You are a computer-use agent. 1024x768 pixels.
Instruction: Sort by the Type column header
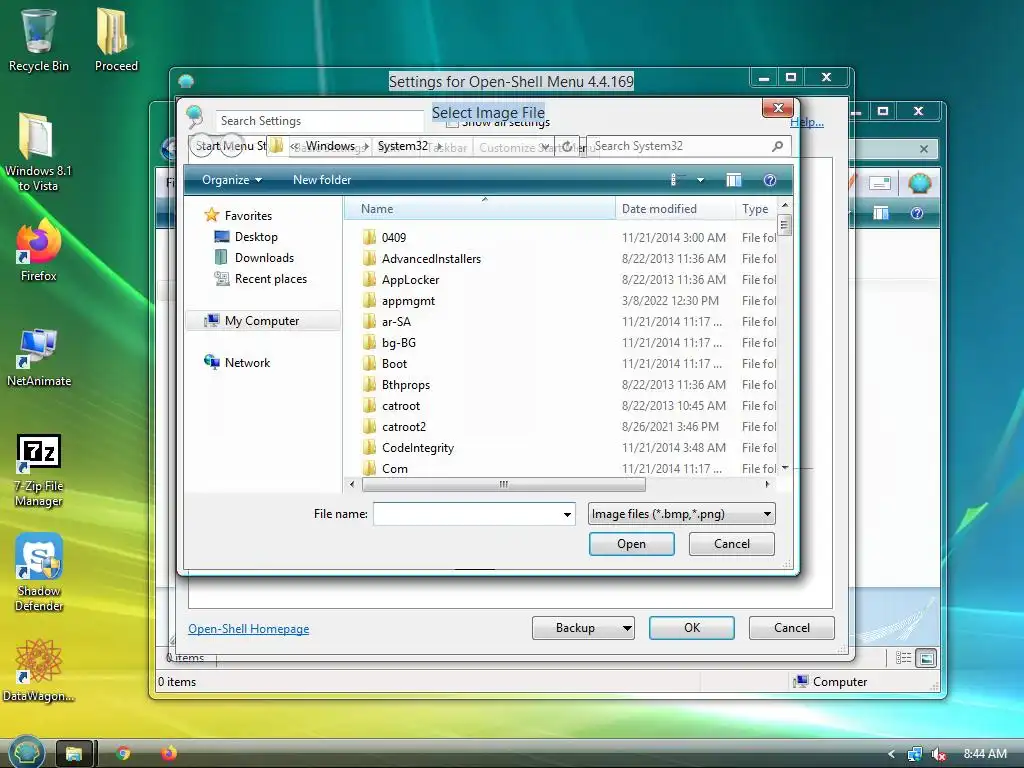[x=756, y=209]
